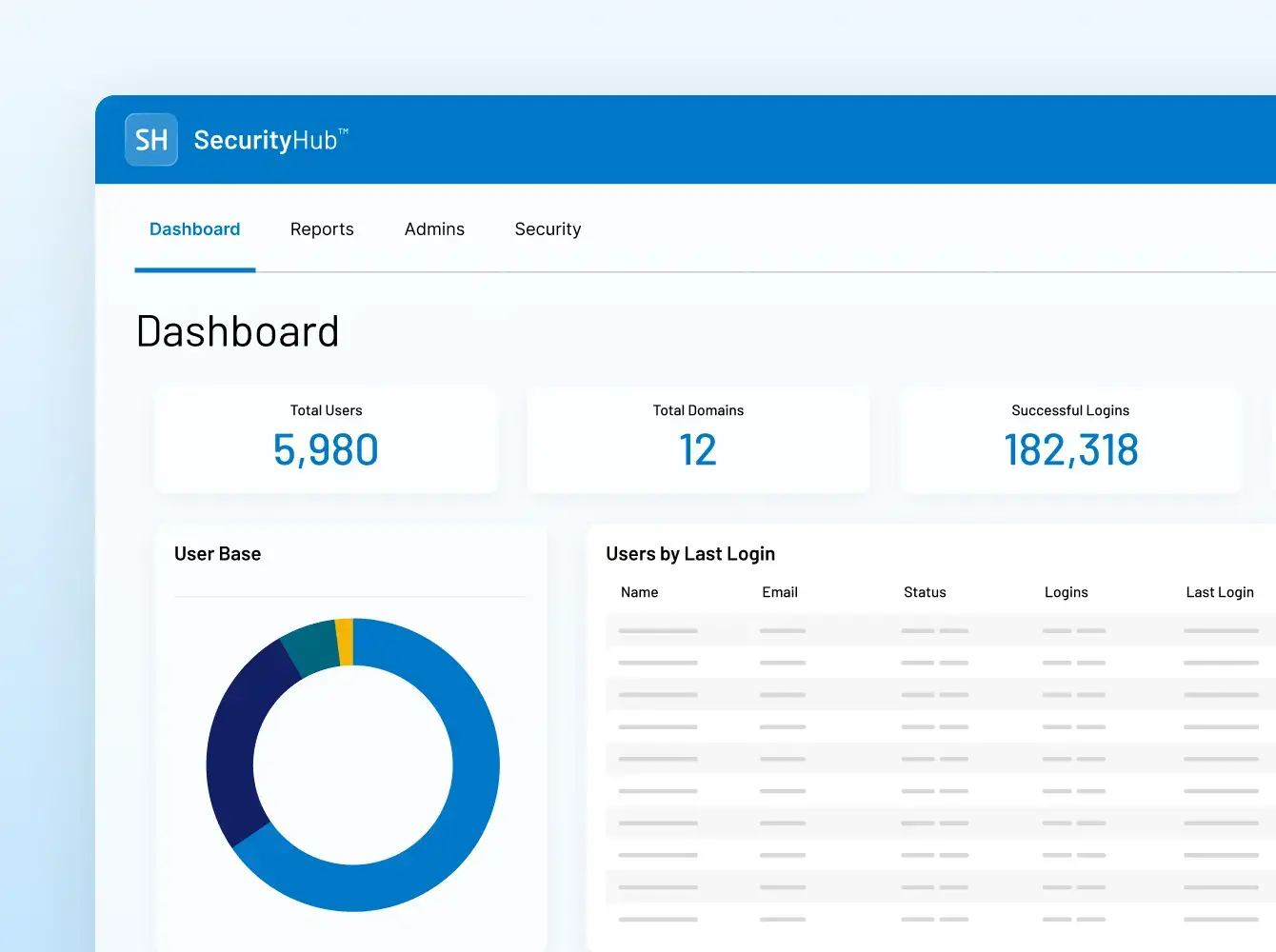1276x952 pixels.
Task: Click the Status column header
Action: pos(925,591)
